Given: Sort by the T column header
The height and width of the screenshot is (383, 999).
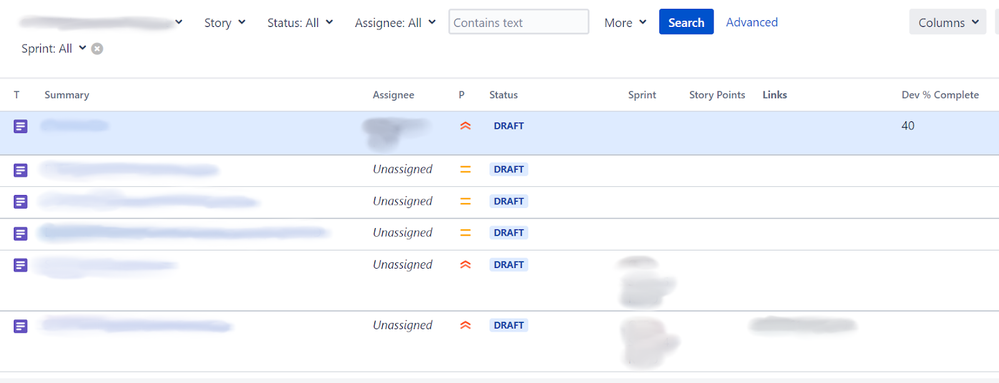Looking at the screenshot, I should click(x=17, y=95).
